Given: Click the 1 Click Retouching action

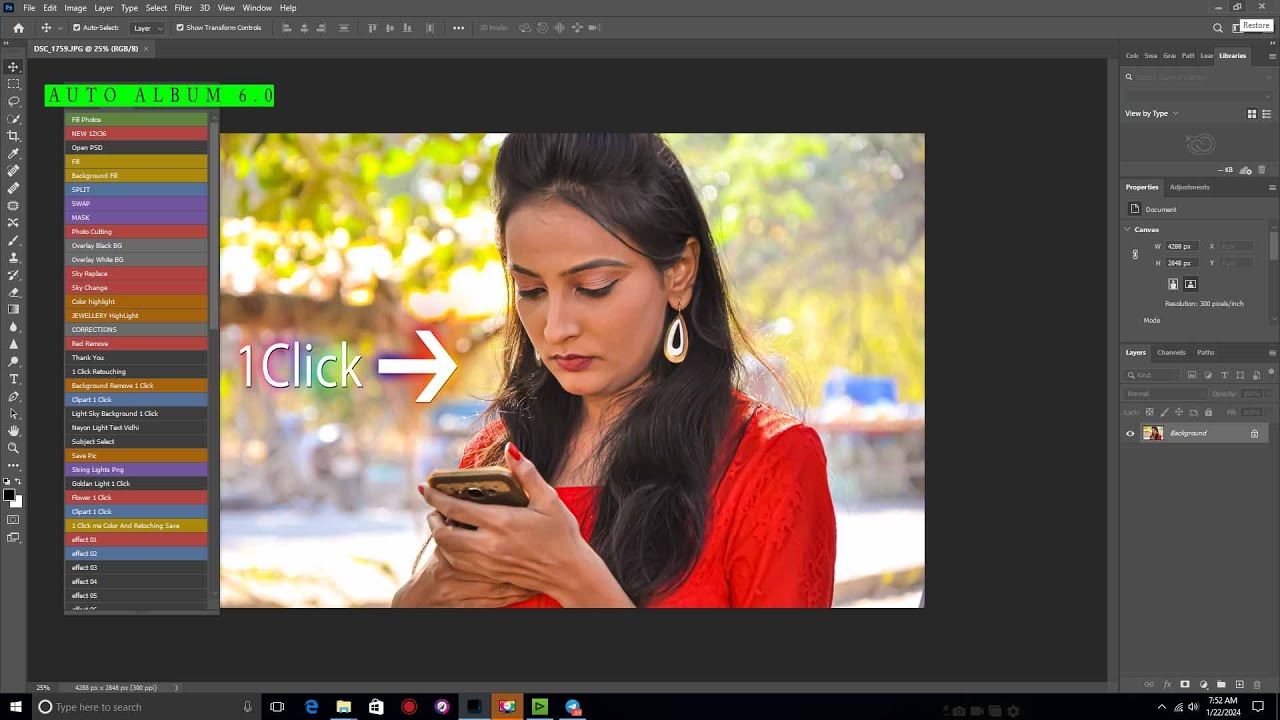Looking at the screenshot, I should [136, 371].
